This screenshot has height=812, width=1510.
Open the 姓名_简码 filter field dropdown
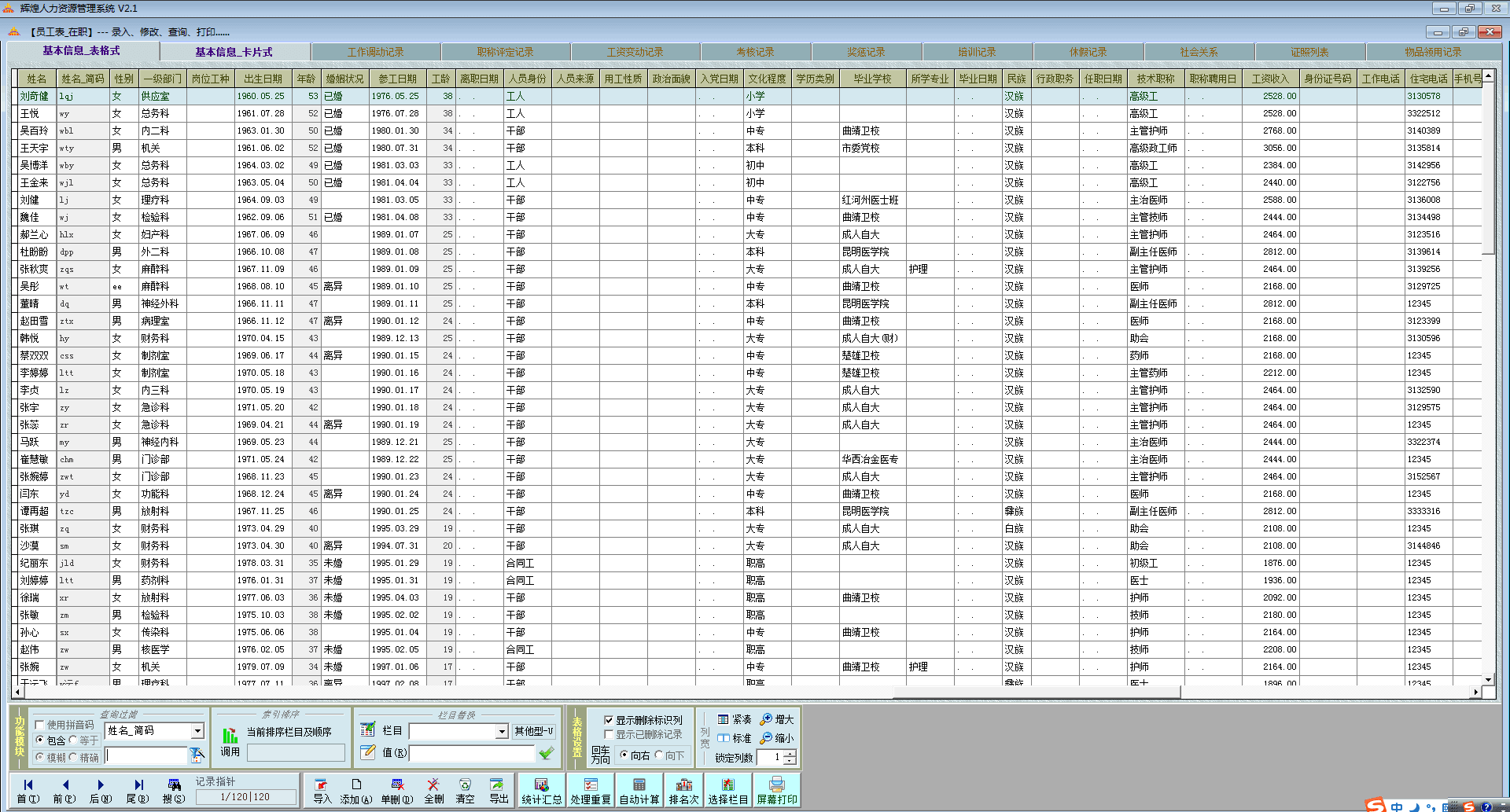[x=197, y=731]
